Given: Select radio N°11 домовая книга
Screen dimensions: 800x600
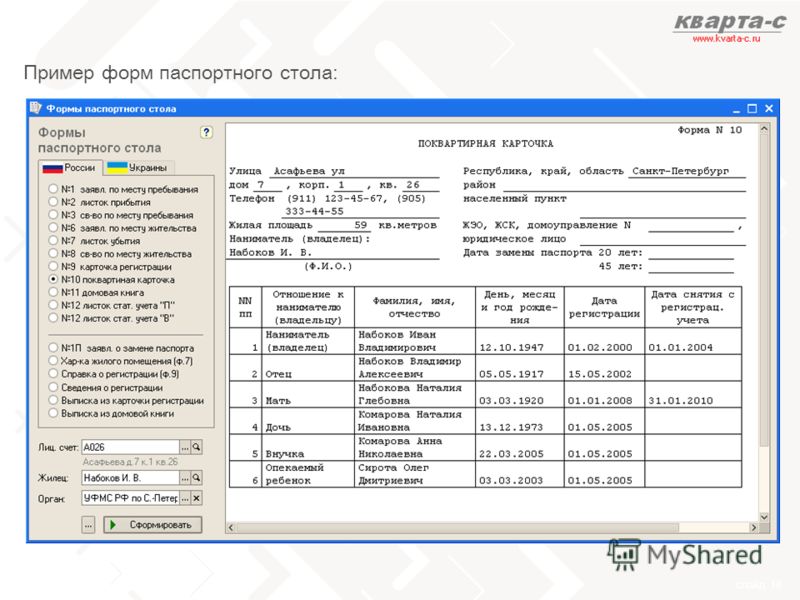Looking at the screenshot, I should tap(53, 292).
